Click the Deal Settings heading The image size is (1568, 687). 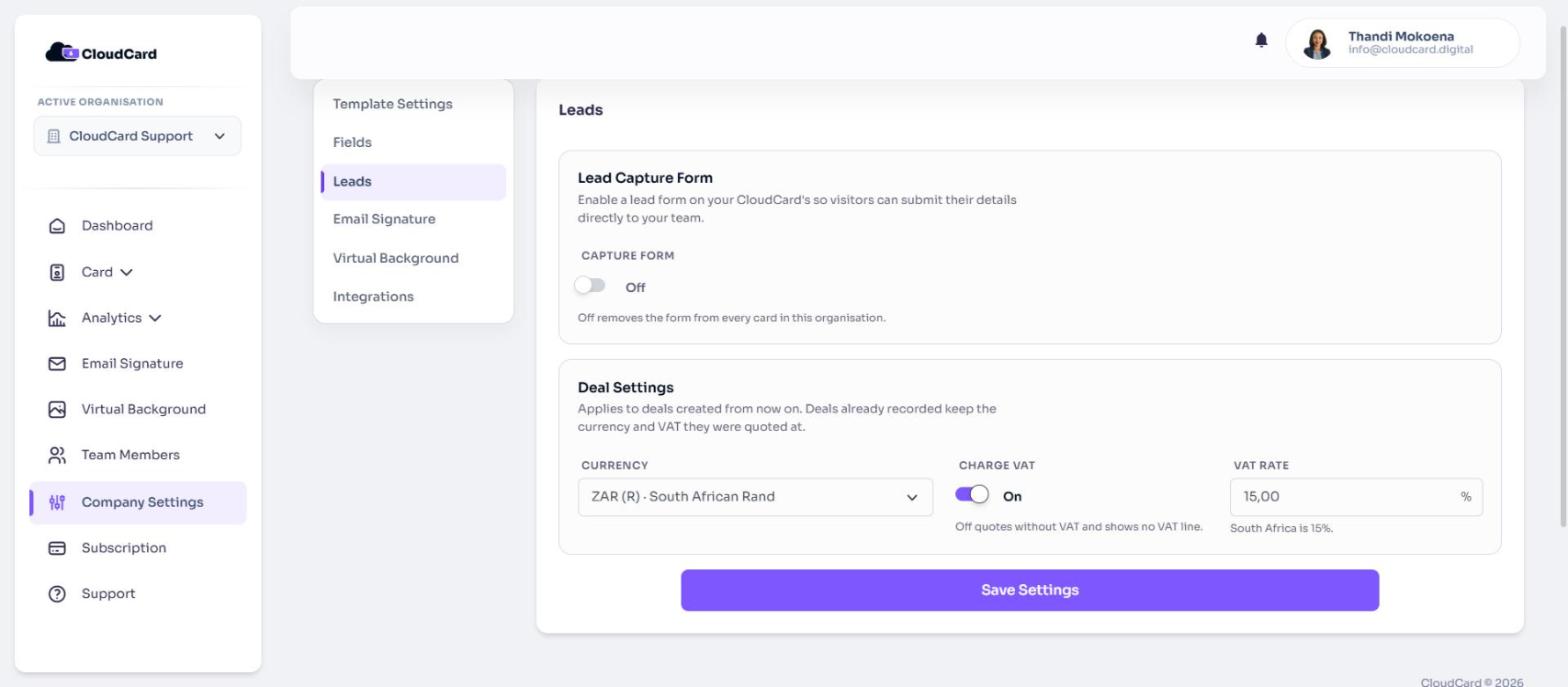tap(626, 387)
